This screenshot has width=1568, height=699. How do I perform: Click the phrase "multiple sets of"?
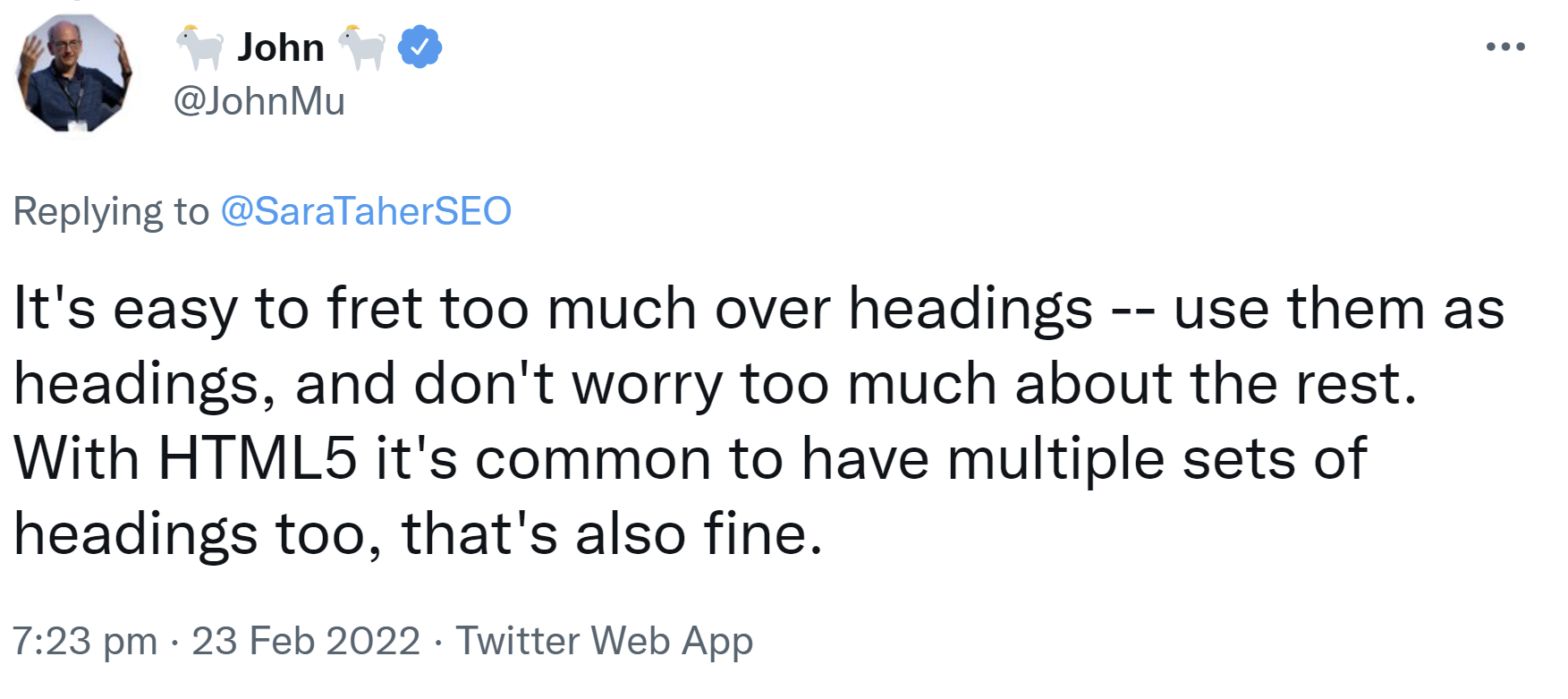point(1157,459)
